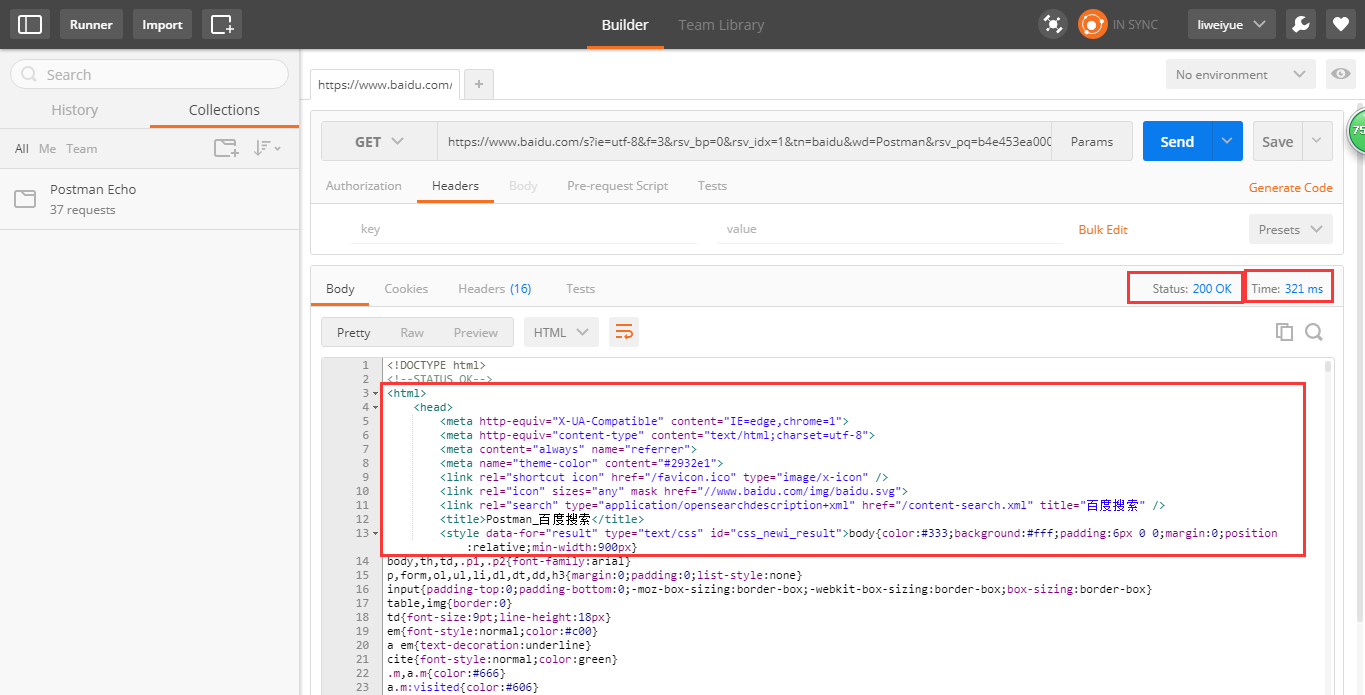1365x695 pixels.
Task: Collapse the style tag at line 13
Action: [374, 533]
